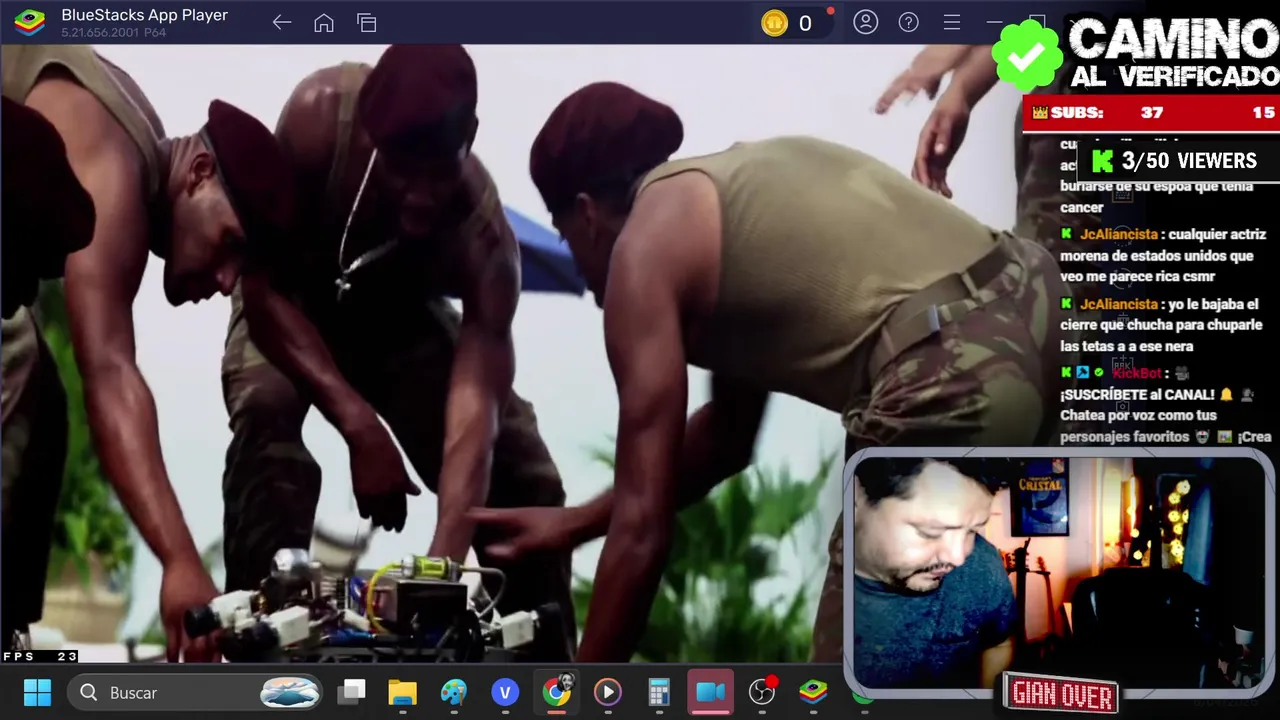Open Calculator from the taskbar
Viewport: 1280px width, 720px height.
[659, 692]
